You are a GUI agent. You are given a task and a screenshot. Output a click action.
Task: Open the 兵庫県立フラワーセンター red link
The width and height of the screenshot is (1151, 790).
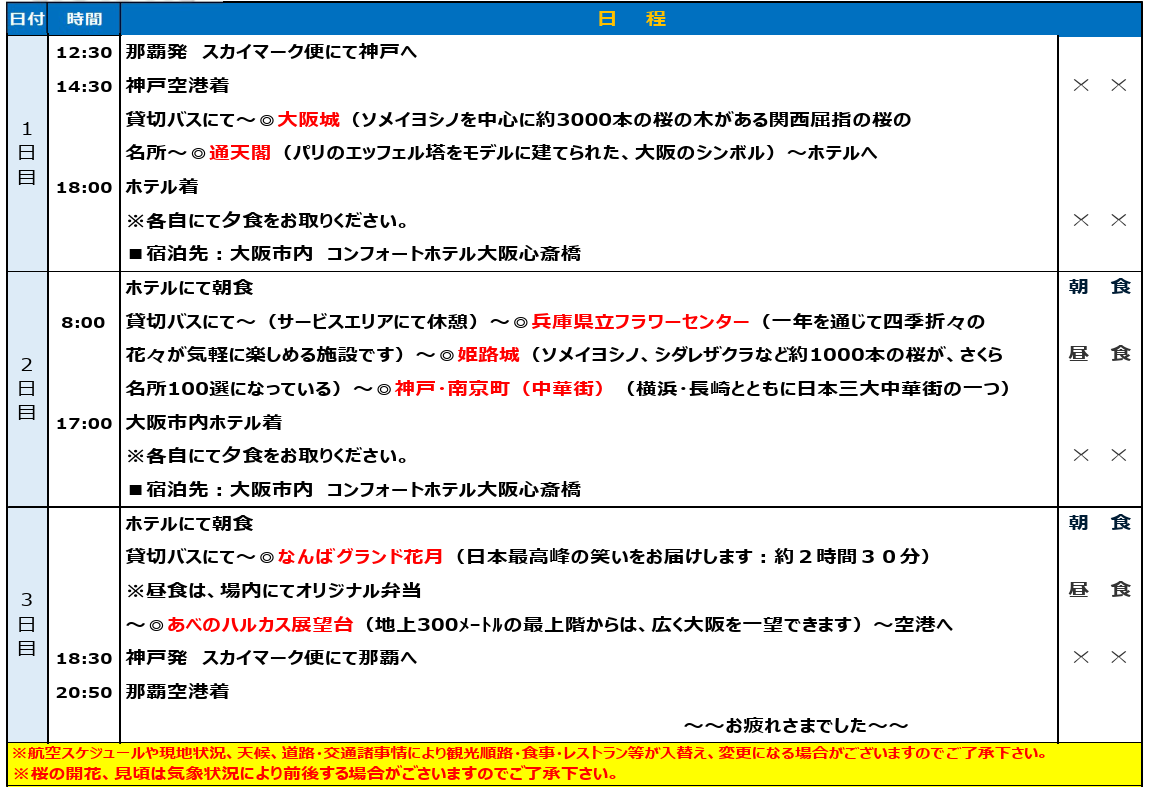tap(640, 322)
